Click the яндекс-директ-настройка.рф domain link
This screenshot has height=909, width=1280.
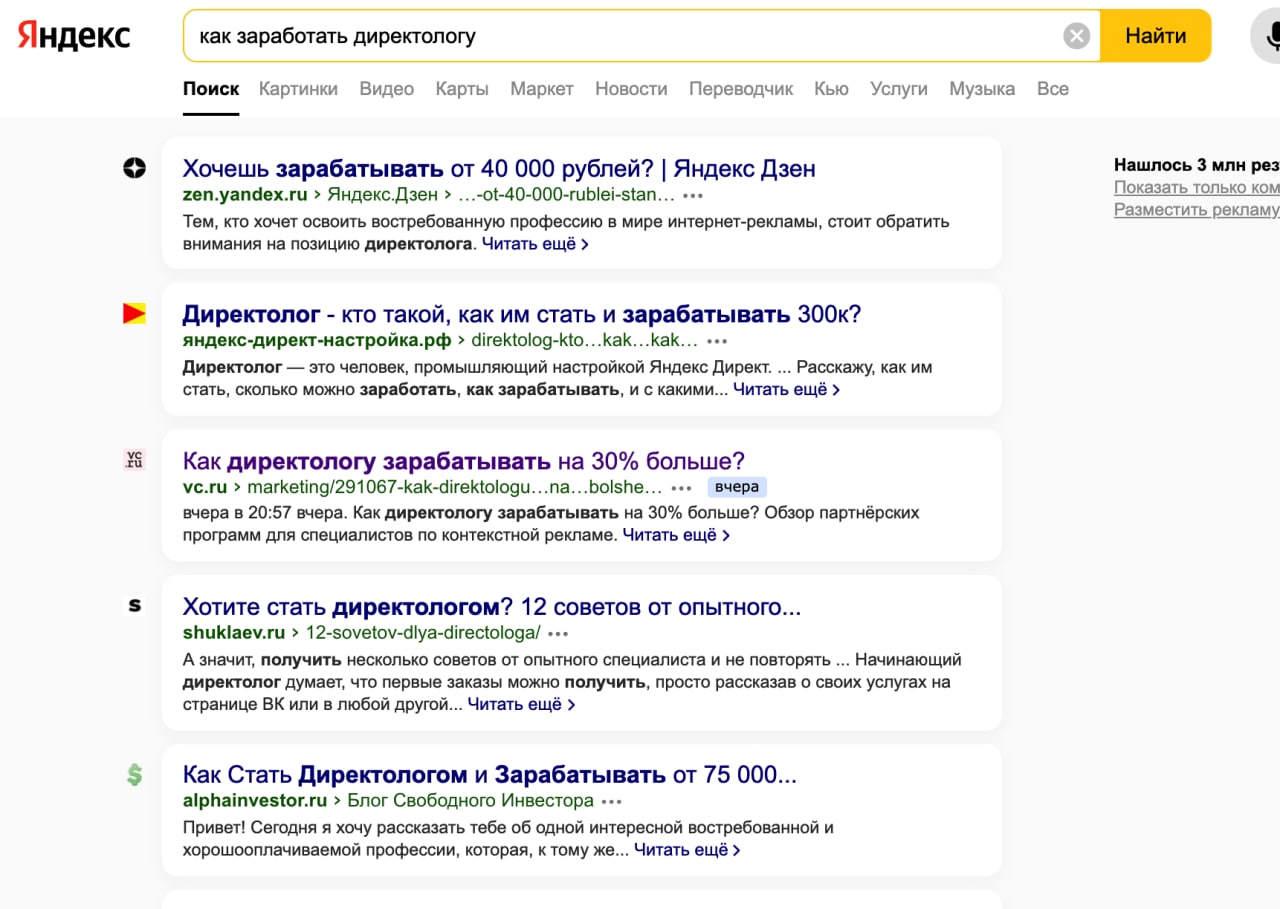coord(317,341)
